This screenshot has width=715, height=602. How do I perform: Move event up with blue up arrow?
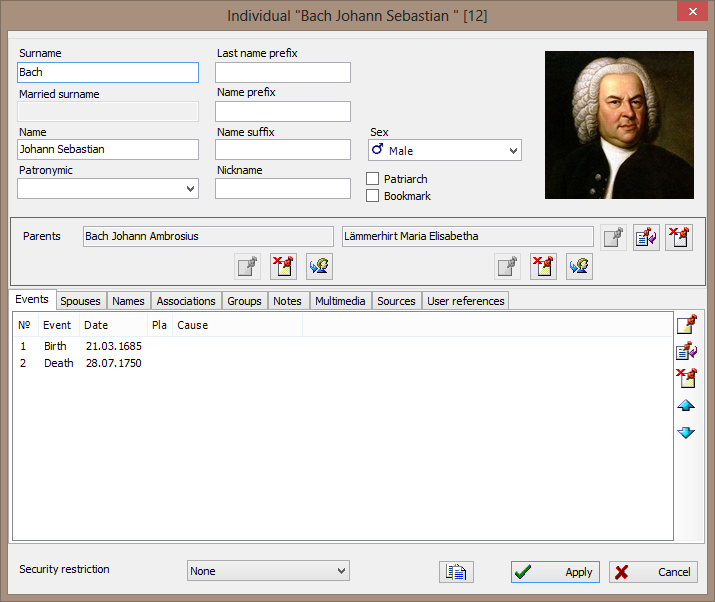686,406
